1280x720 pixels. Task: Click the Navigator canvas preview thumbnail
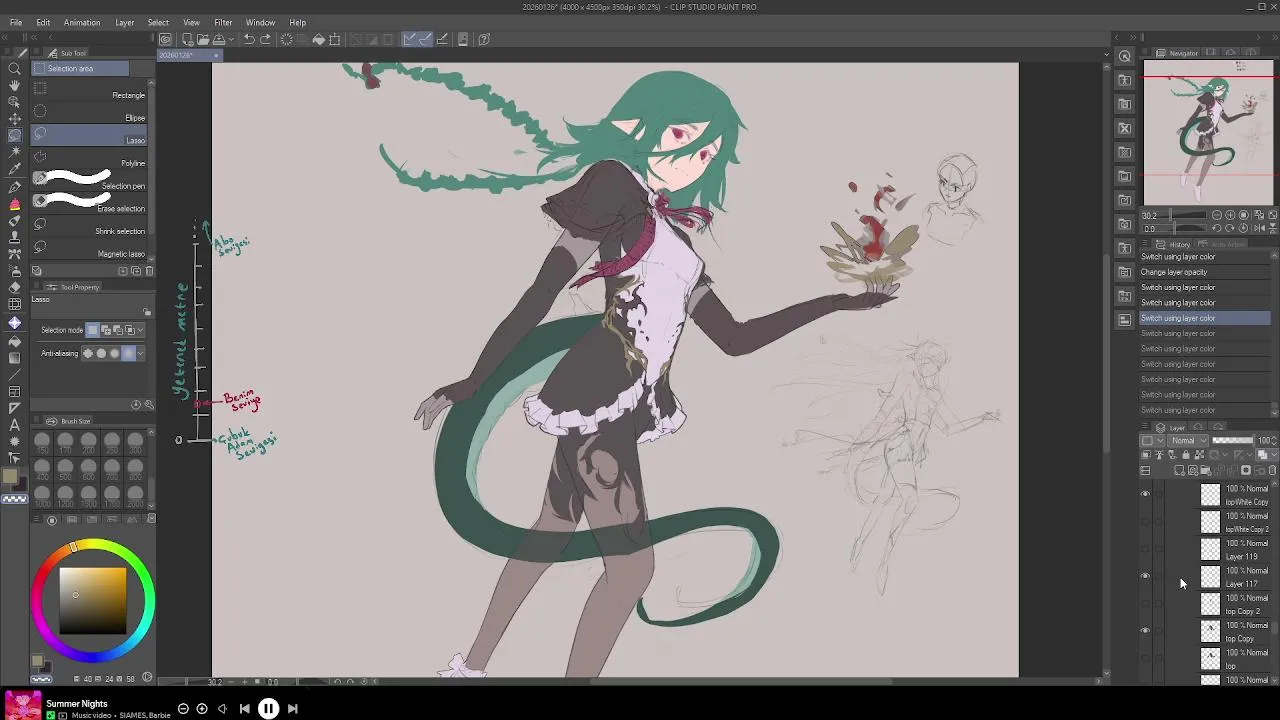pos(1209,132)
